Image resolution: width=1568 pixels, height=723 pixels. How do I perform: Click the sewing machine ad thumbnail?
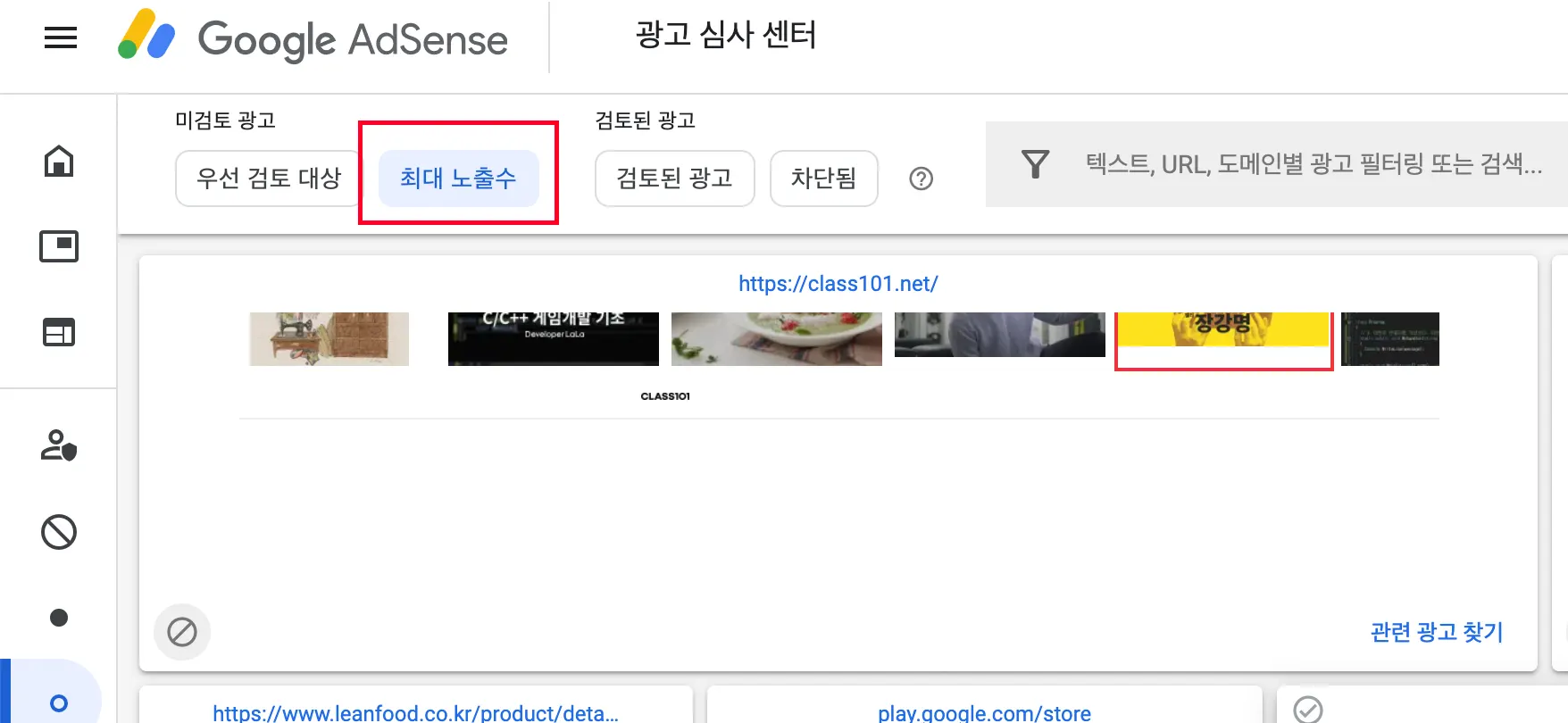[x=329, y=339]
